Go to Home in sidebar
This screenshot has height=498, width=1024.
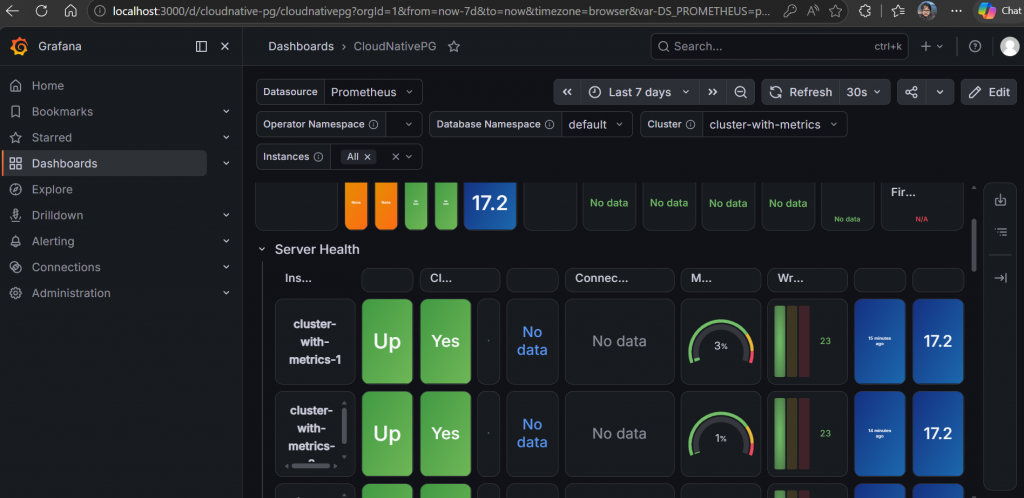(x=48, y=86)
